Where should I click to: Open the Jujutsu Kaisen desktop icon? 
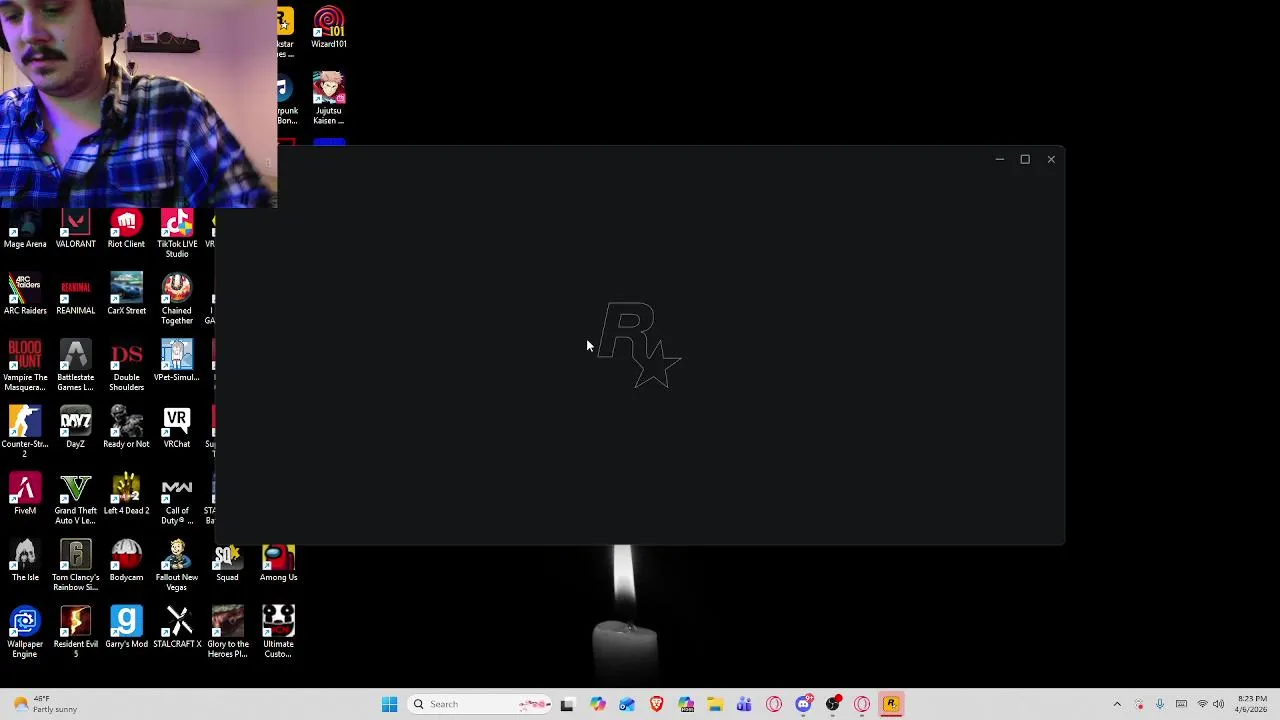(x=329, y=98)
